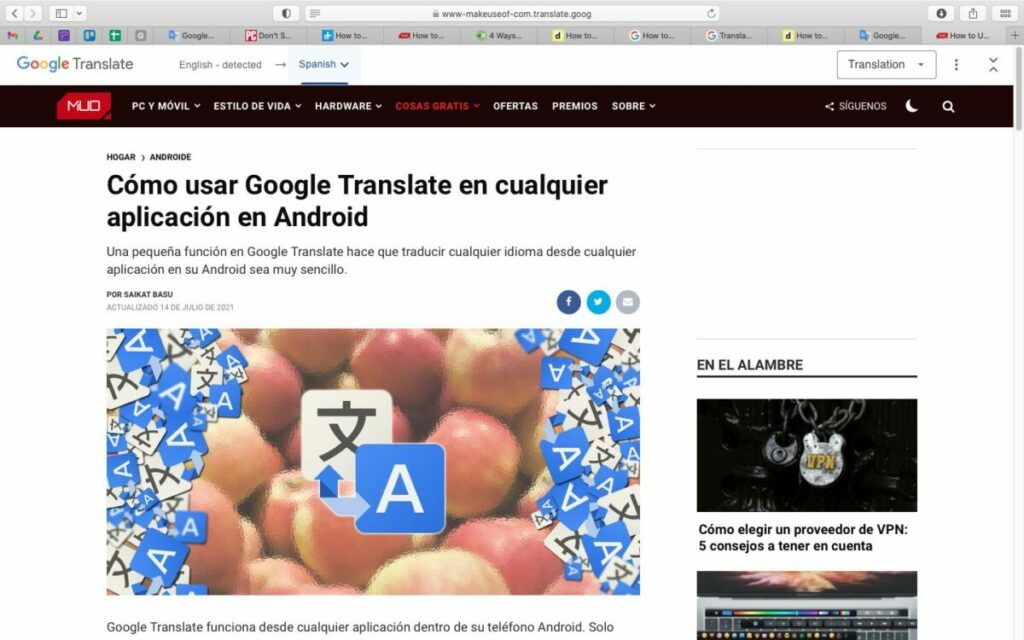This screenshot has width=1024, height=640.
Task: Open the site search magnifier icon
Action: click(948, 106)
